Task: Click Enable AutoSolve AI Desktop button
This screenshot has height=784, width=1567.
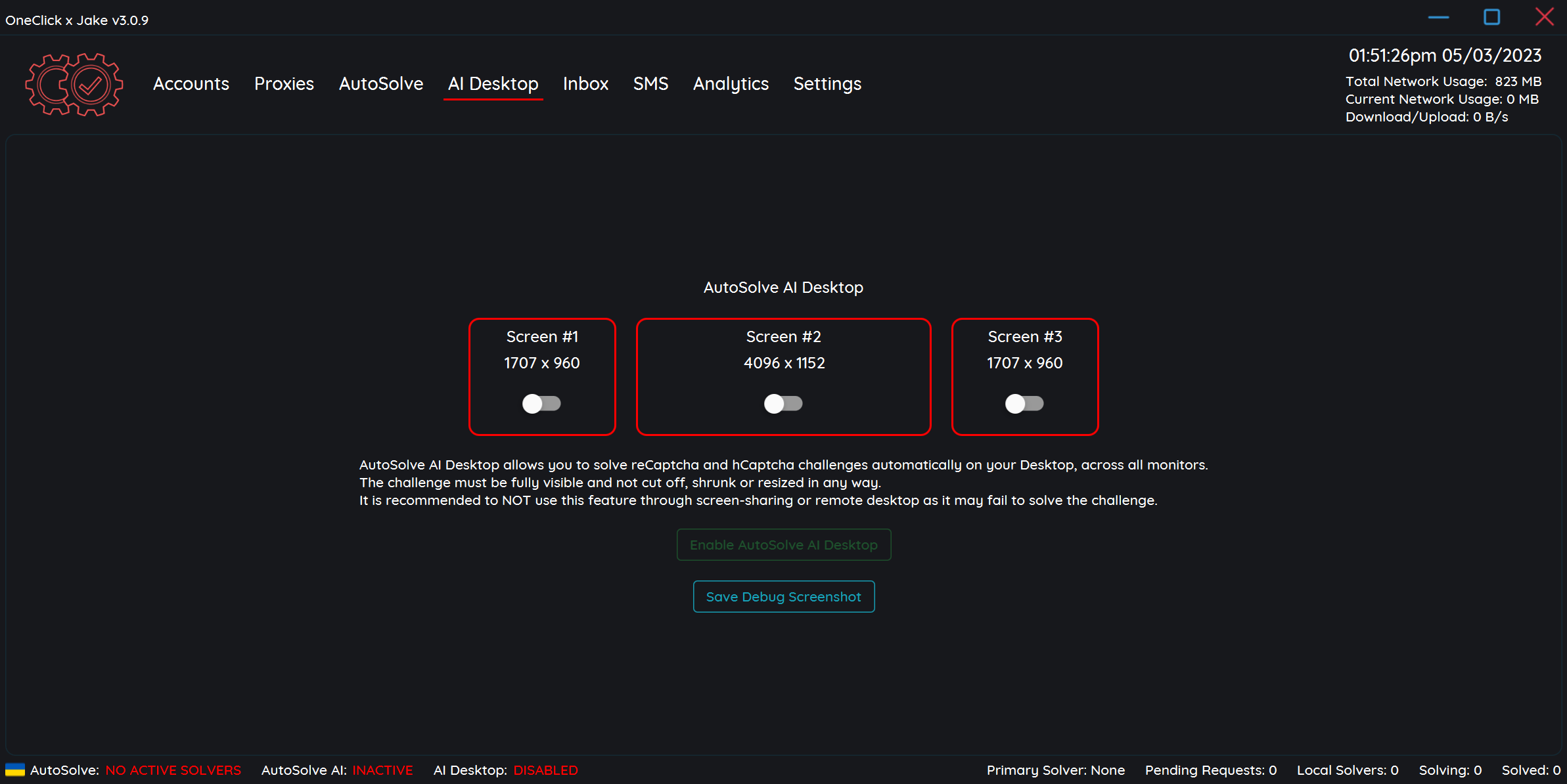Action: [784, 545]
